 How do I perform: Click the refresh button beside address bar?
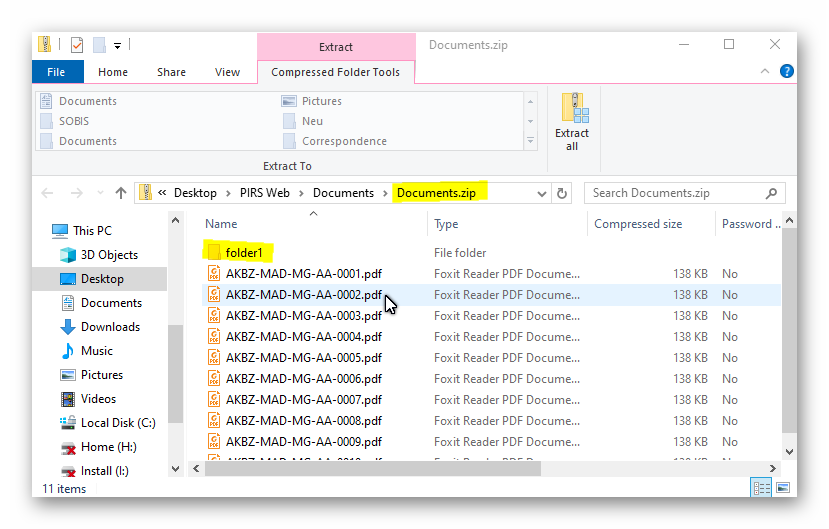coord(561,193)
